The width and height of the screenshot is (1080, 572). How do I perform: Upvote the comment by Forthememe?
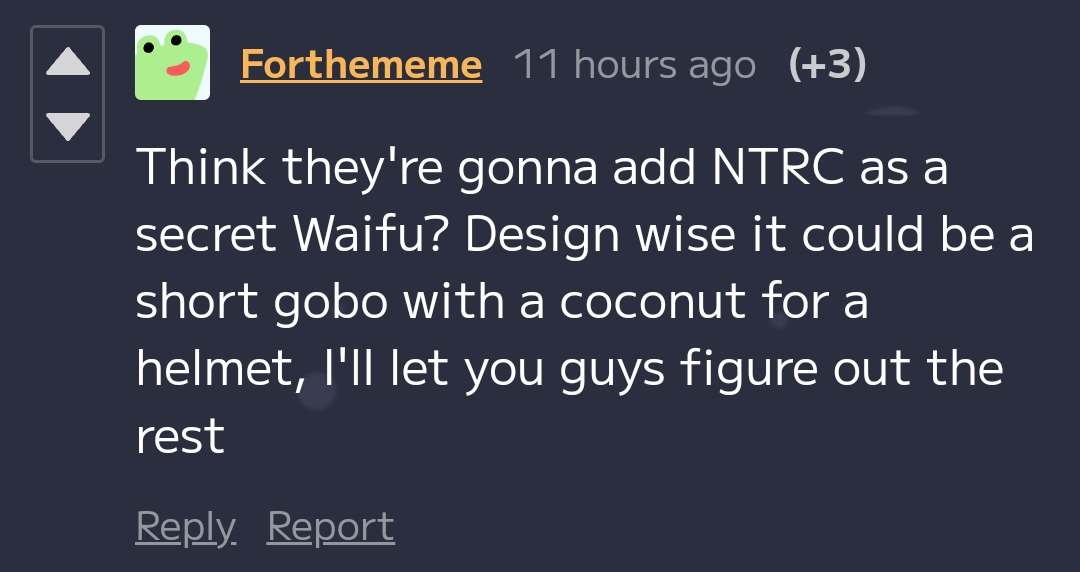[68, 62]
